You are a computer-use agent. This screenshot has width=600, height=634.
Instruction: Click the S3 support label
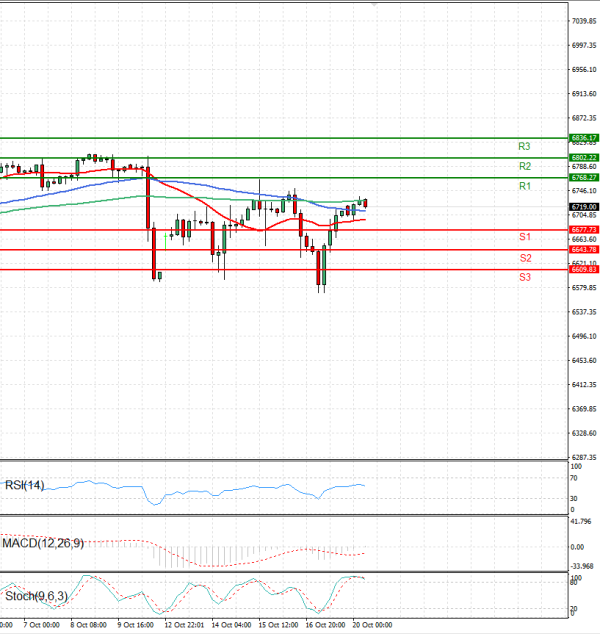[524, 277]
